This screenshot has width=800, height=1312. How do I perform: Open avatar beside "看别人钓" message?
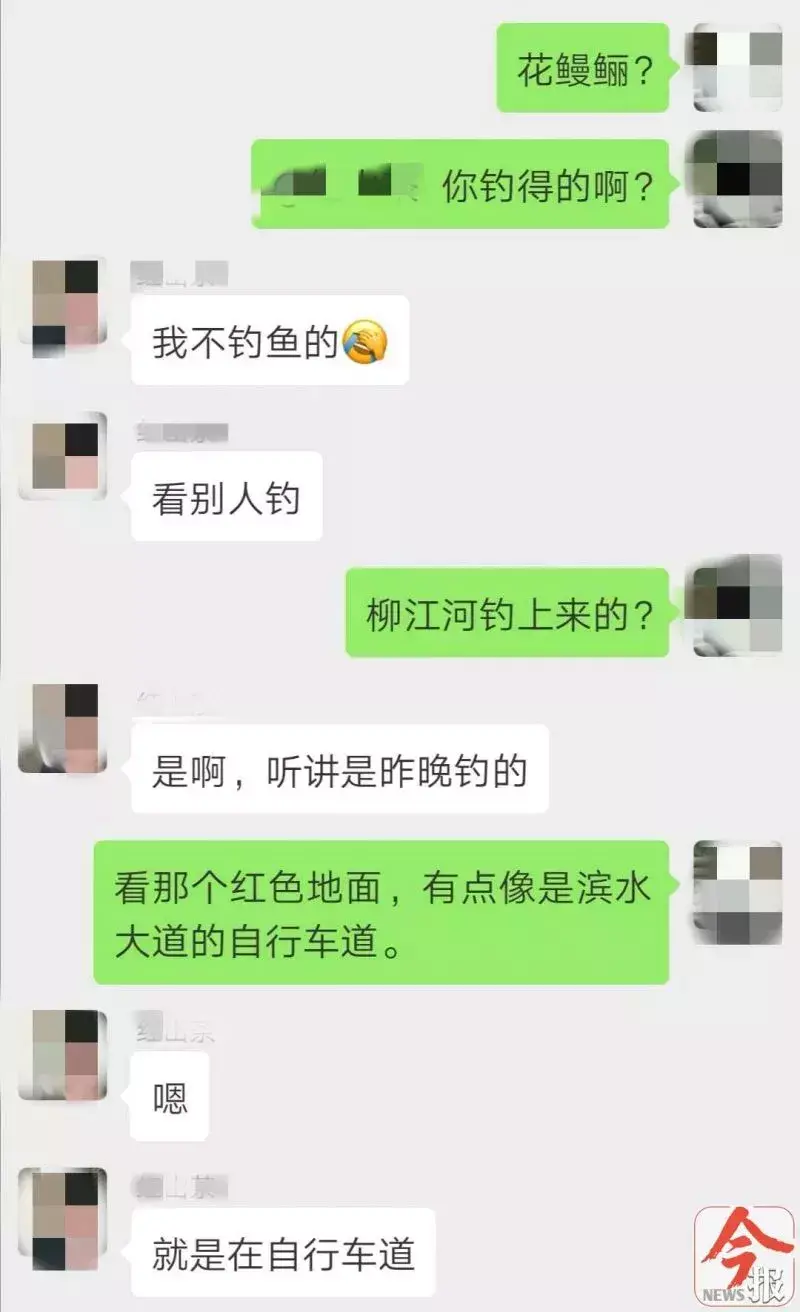click(x=63, y=456)
